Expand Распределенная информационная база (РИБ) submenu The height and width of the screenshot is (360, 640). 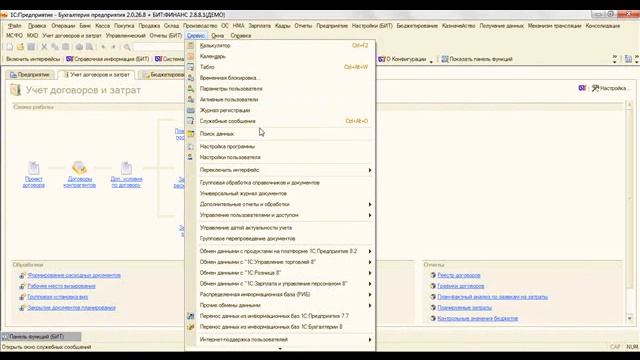(x=280, y=294)
